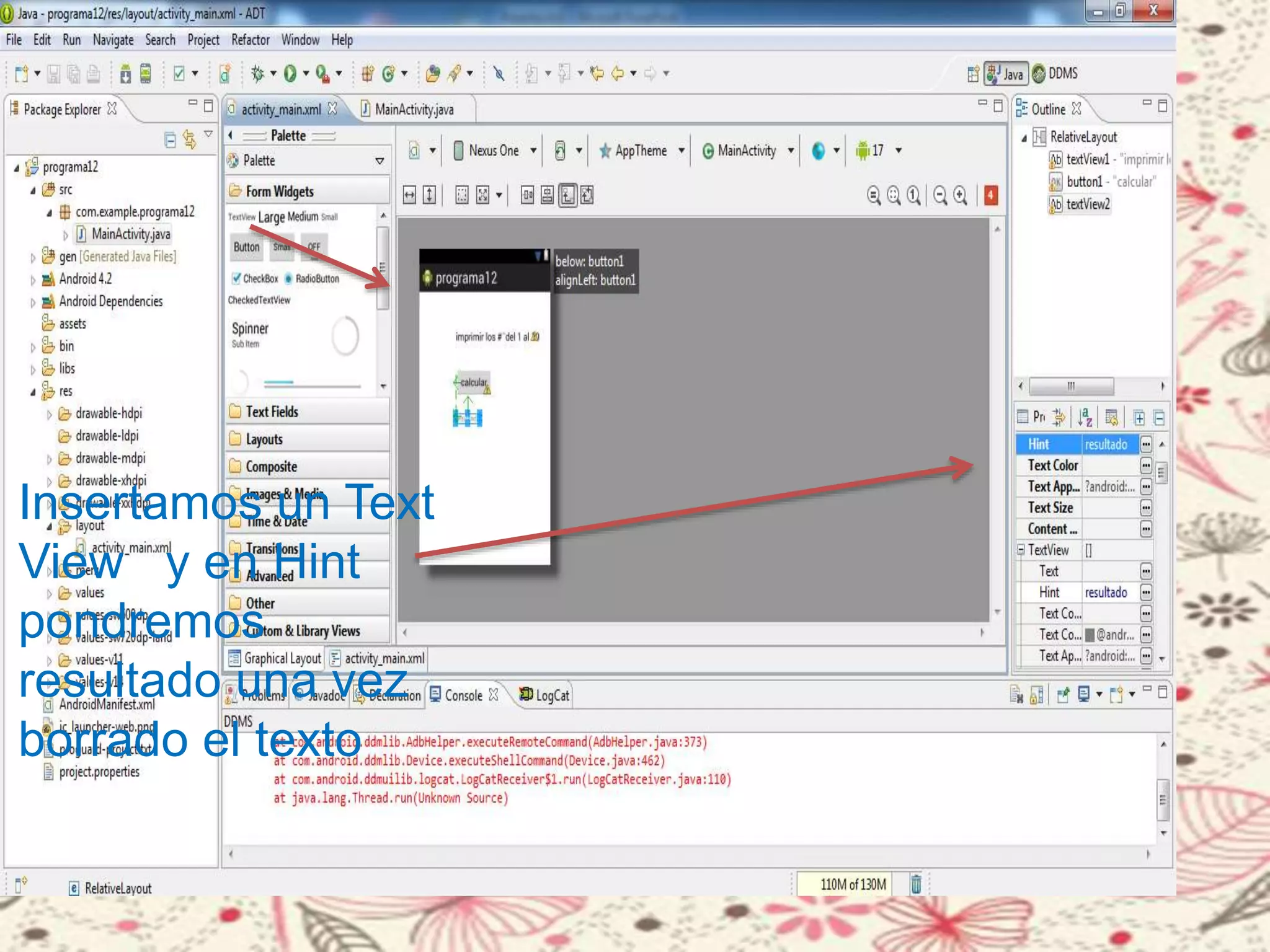Viewport: 1270px width, 952px height.
Task: Open the Text Fields palette category
Action: pyautogui.click(x=308, y=412)
